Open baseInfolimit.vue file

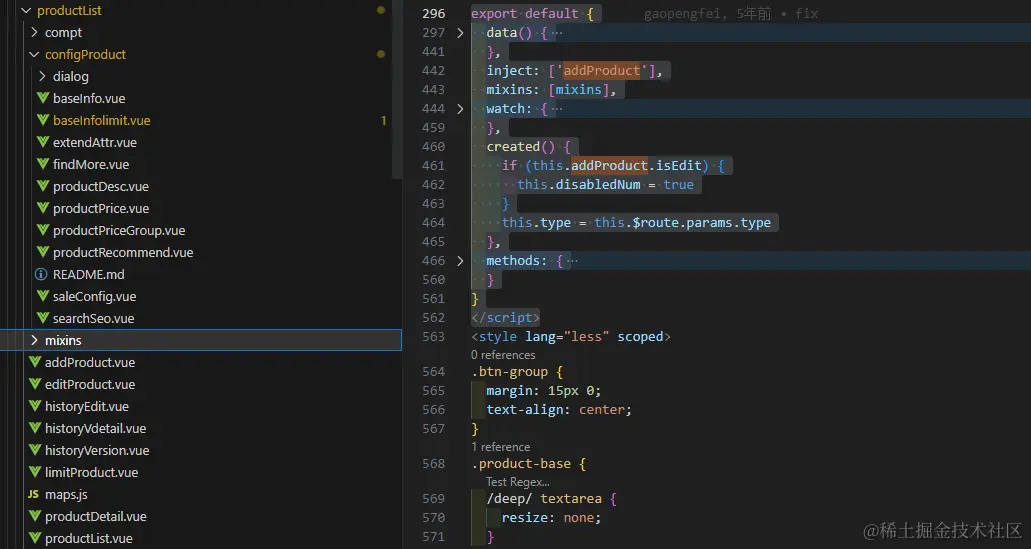(x=101, y=120)
